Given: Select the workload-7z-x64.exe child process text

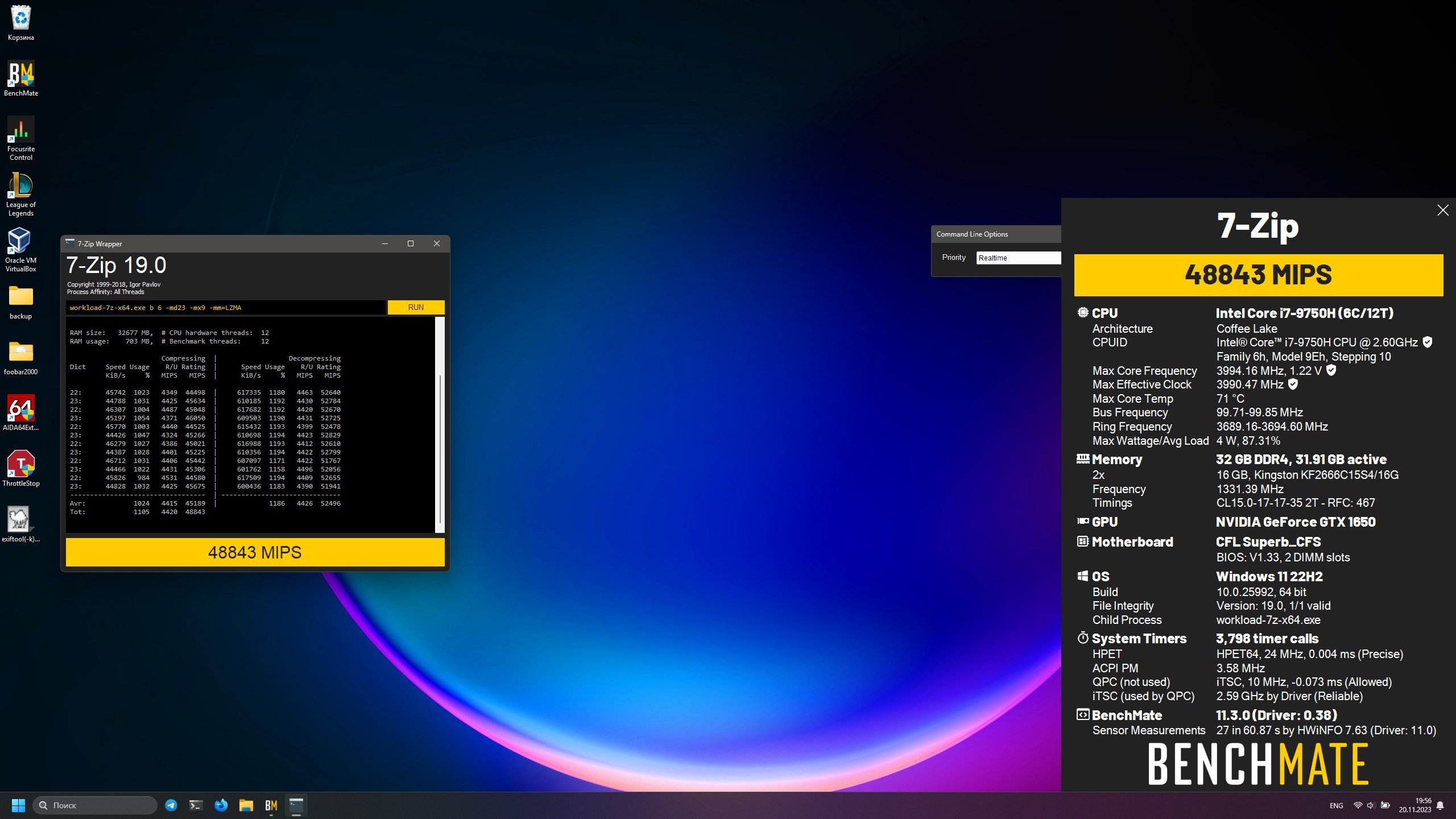Looking at the screenshot, I should (x=1268, y=620).
